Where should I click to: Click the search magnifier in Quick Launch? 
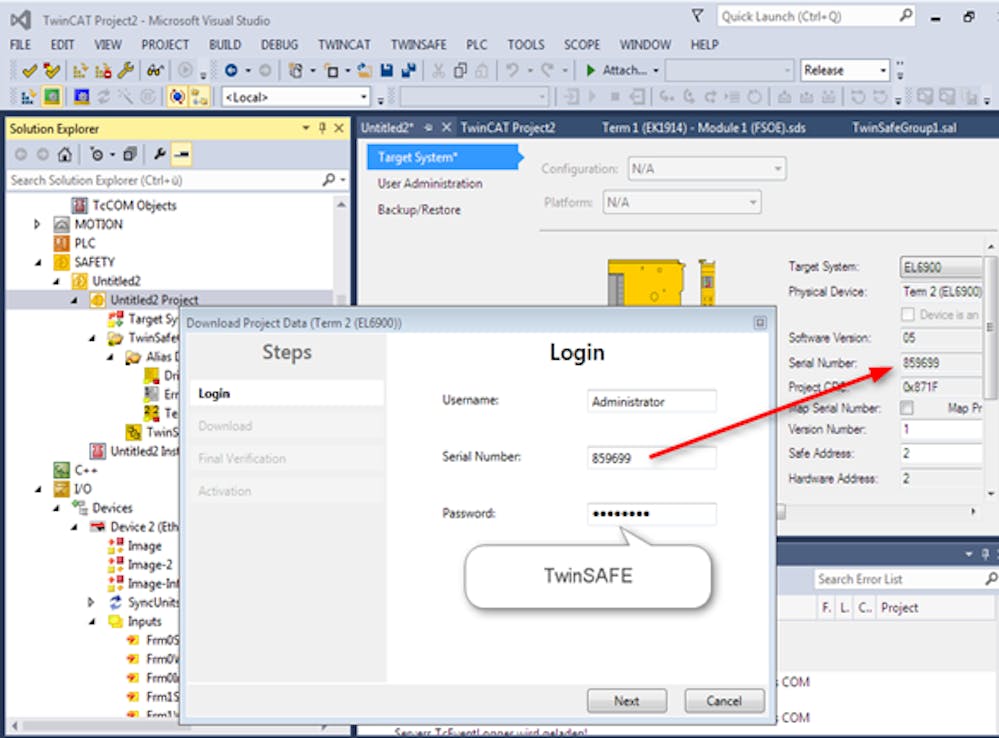click(905, 16)
